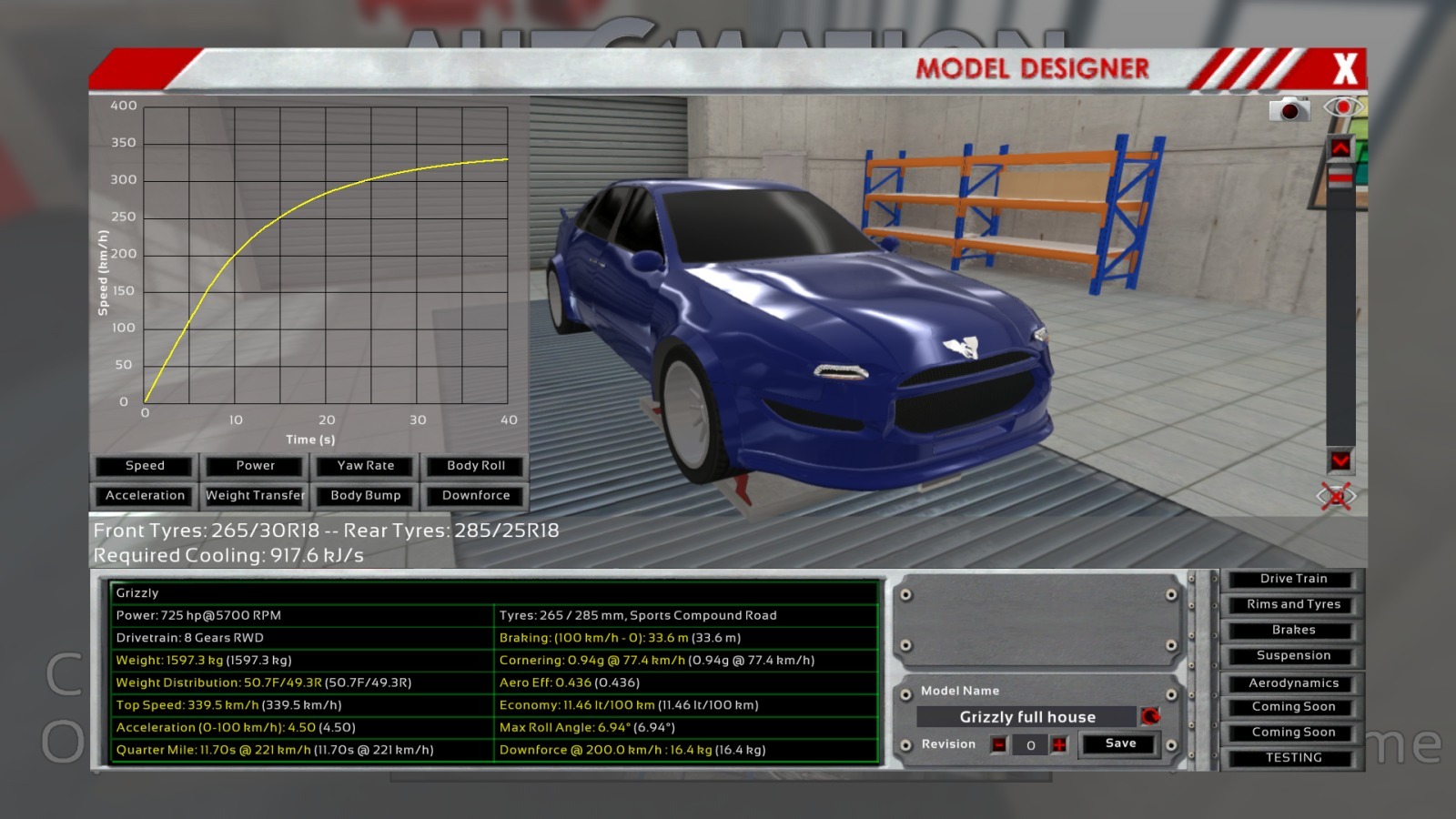The width and height of the screenshot is (1456, 819).
Task: Click the red down arrow scroll button
Action: 1340,461
